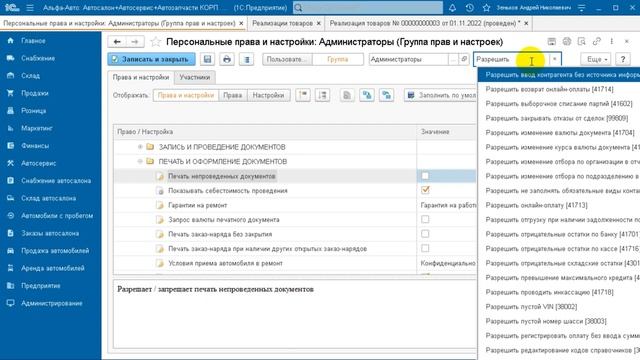The width and height of the screenshot is (640, 360).
Task: Click the sort order list icon
Action: pyautogui.click(x=322, y=95)
